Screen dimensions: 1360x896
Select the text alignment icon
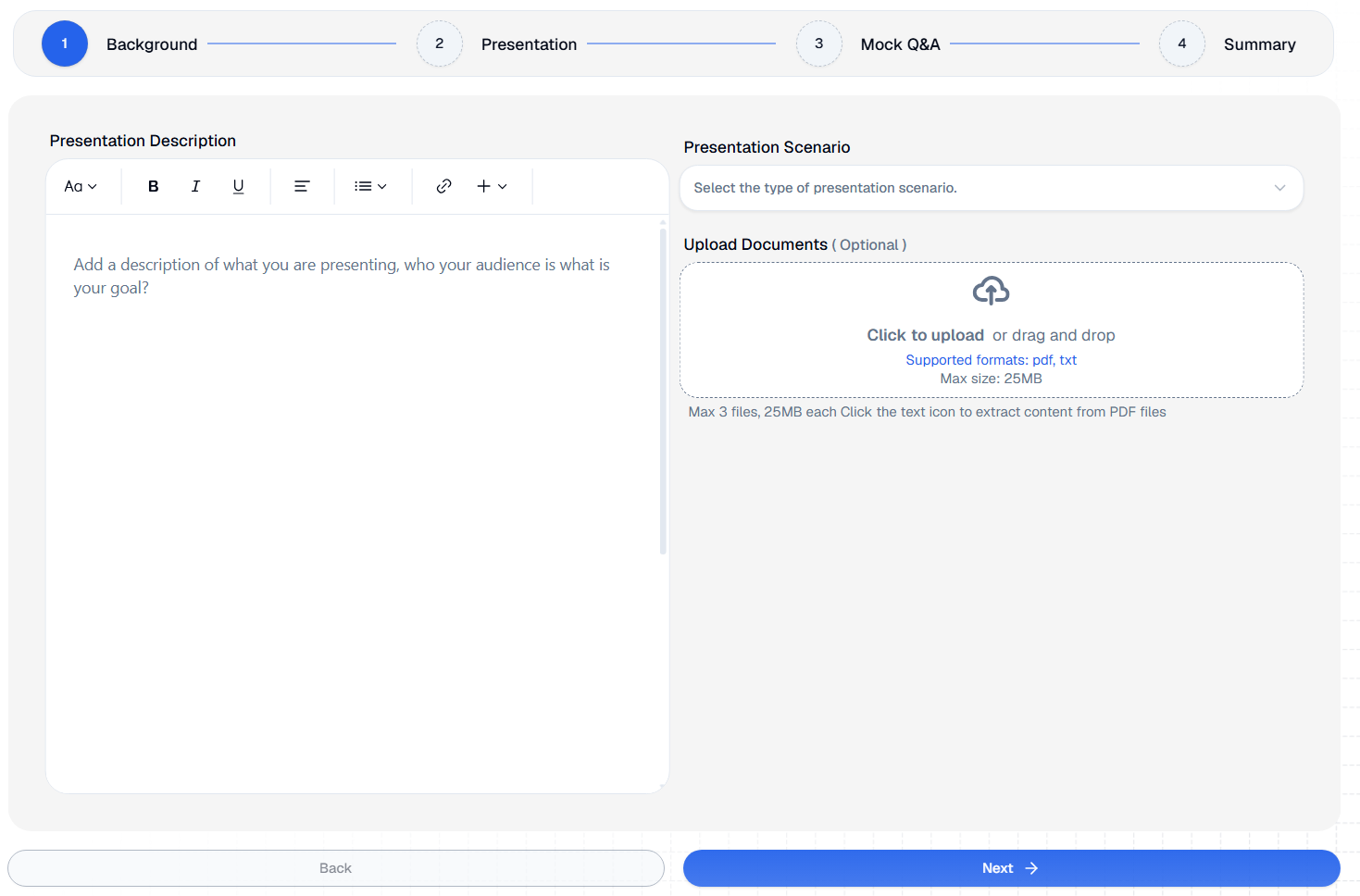302,186
